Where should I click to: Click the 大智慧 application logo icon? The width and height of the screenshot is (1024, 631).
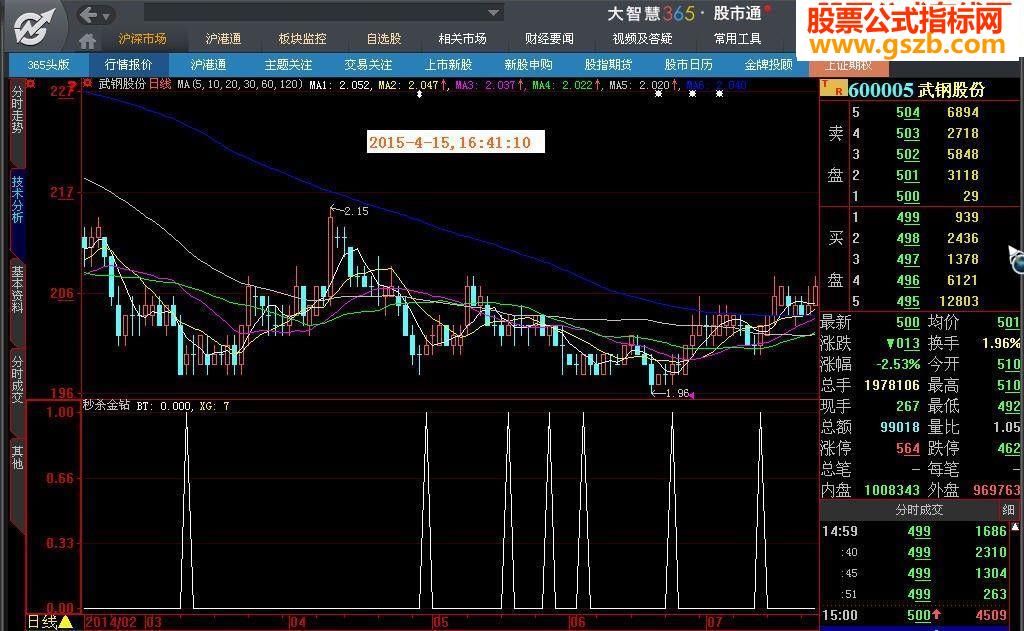(x=33, y=27)
